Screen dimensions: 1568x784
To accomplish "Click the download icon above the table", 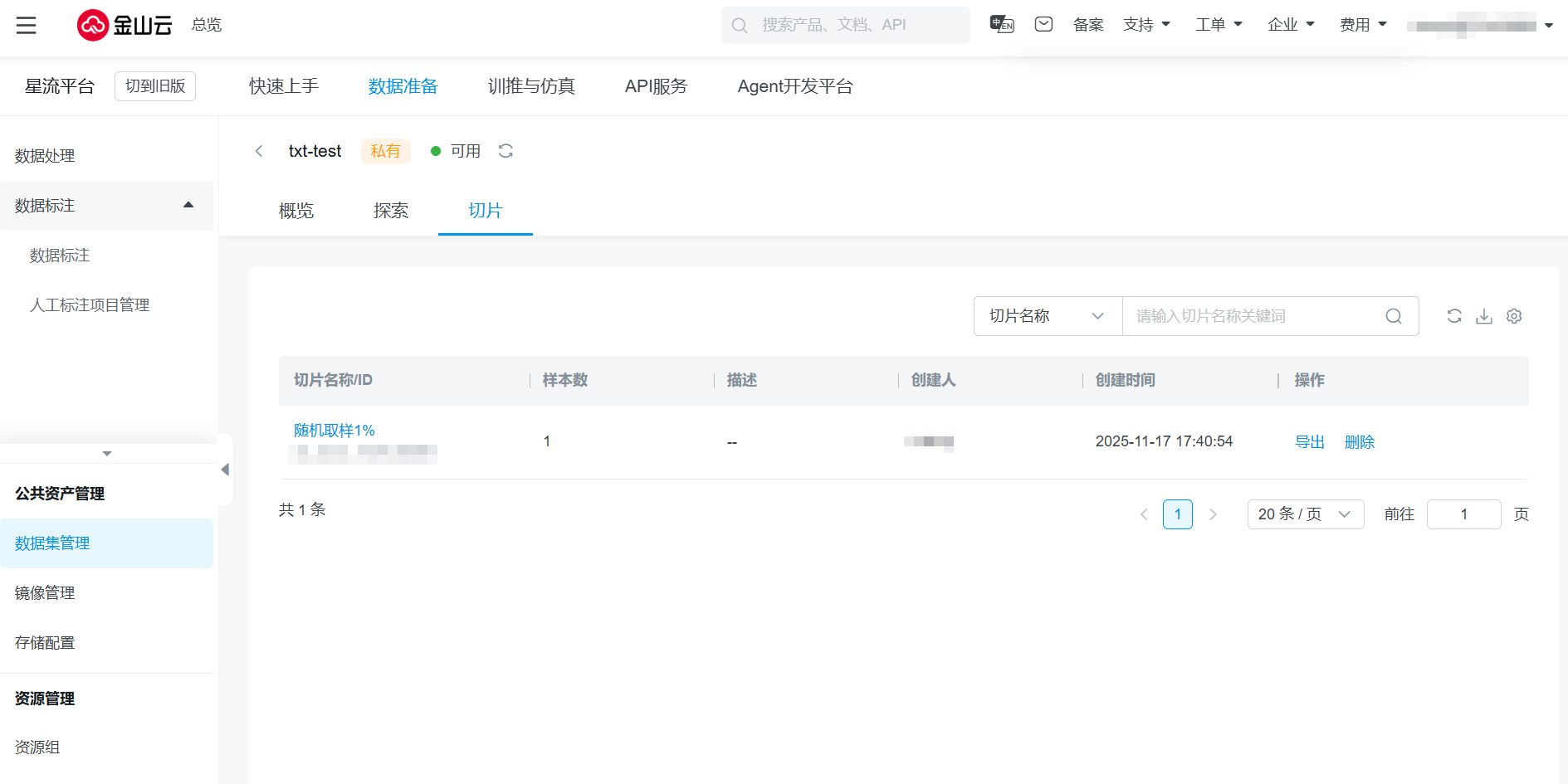I will (1484, 316).
